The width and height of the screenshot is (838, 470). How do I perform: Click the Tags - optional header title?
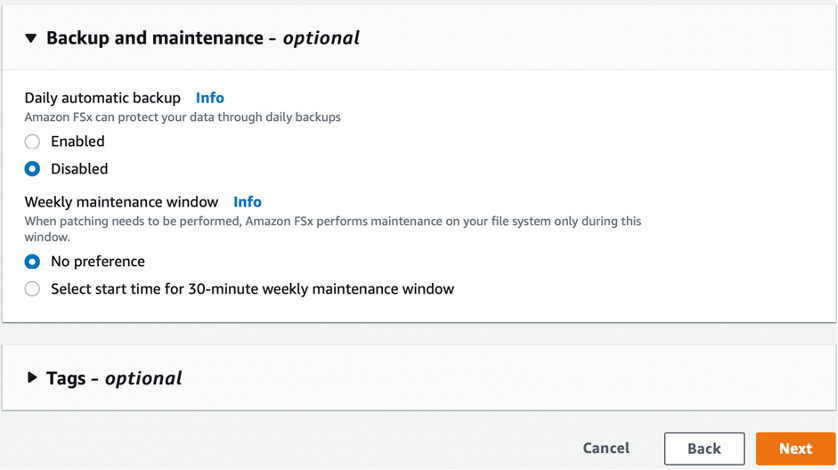pyautogui.click(x=114, y=378)
